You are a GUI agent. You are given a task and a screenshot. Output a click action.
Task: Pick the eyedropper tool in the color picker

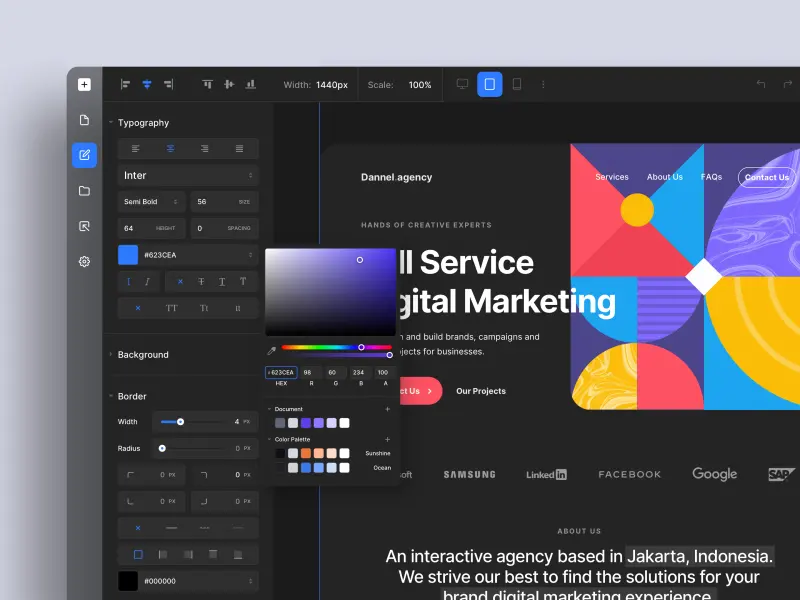pyautogui.click(x=271, y=351)
